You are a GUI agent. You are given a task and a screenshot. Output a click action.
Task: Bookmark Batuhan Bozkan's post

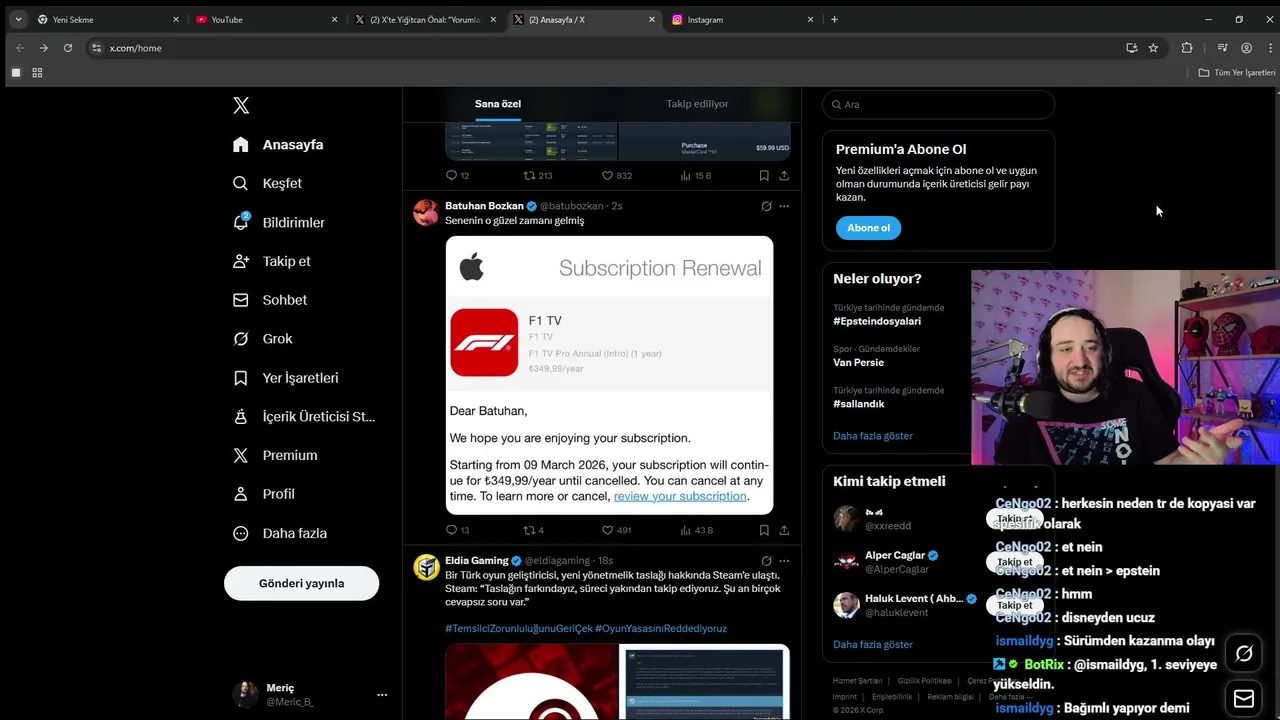coord(764,530)
